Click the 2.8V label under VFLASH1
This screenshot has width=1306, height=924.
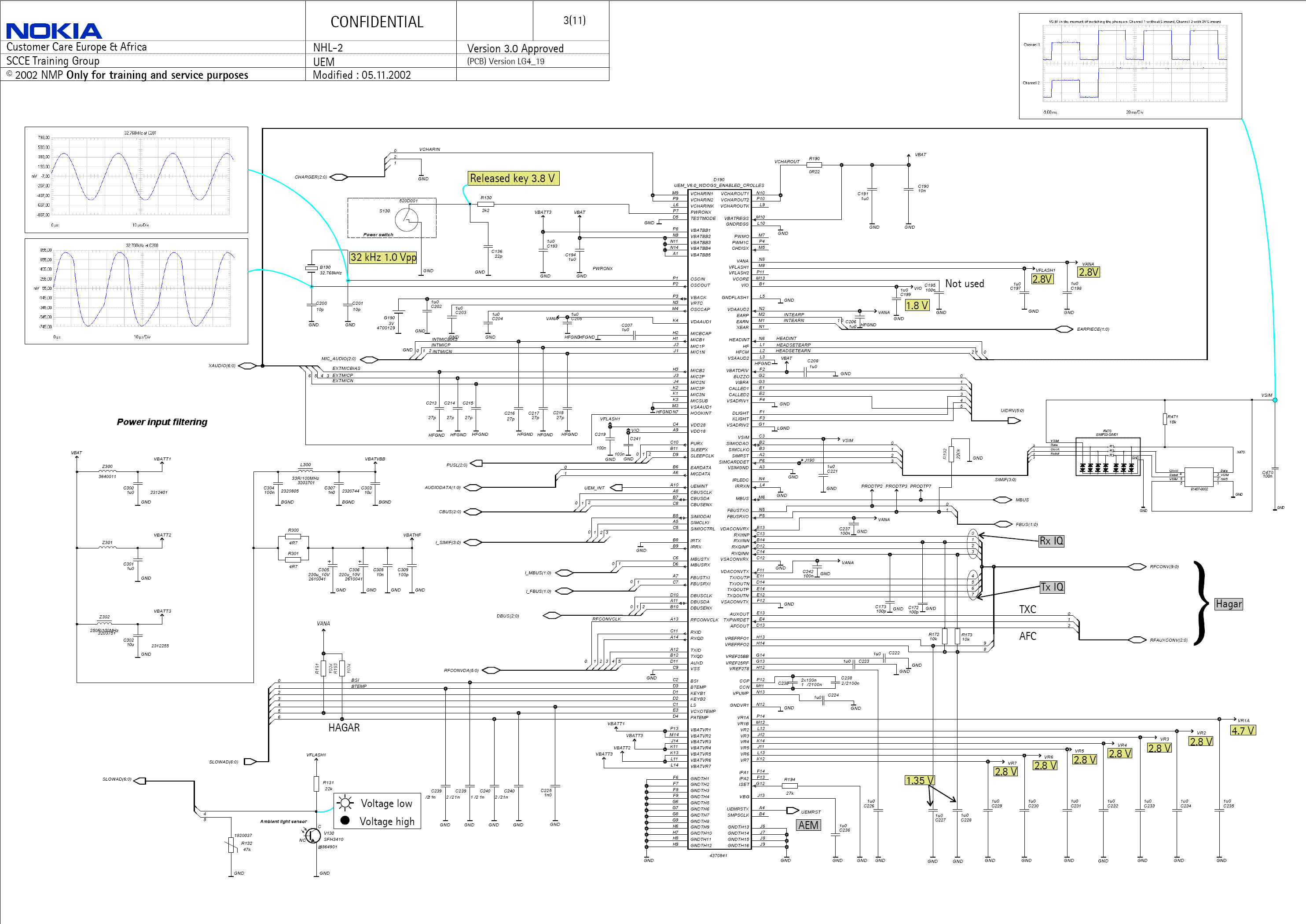1042,279
